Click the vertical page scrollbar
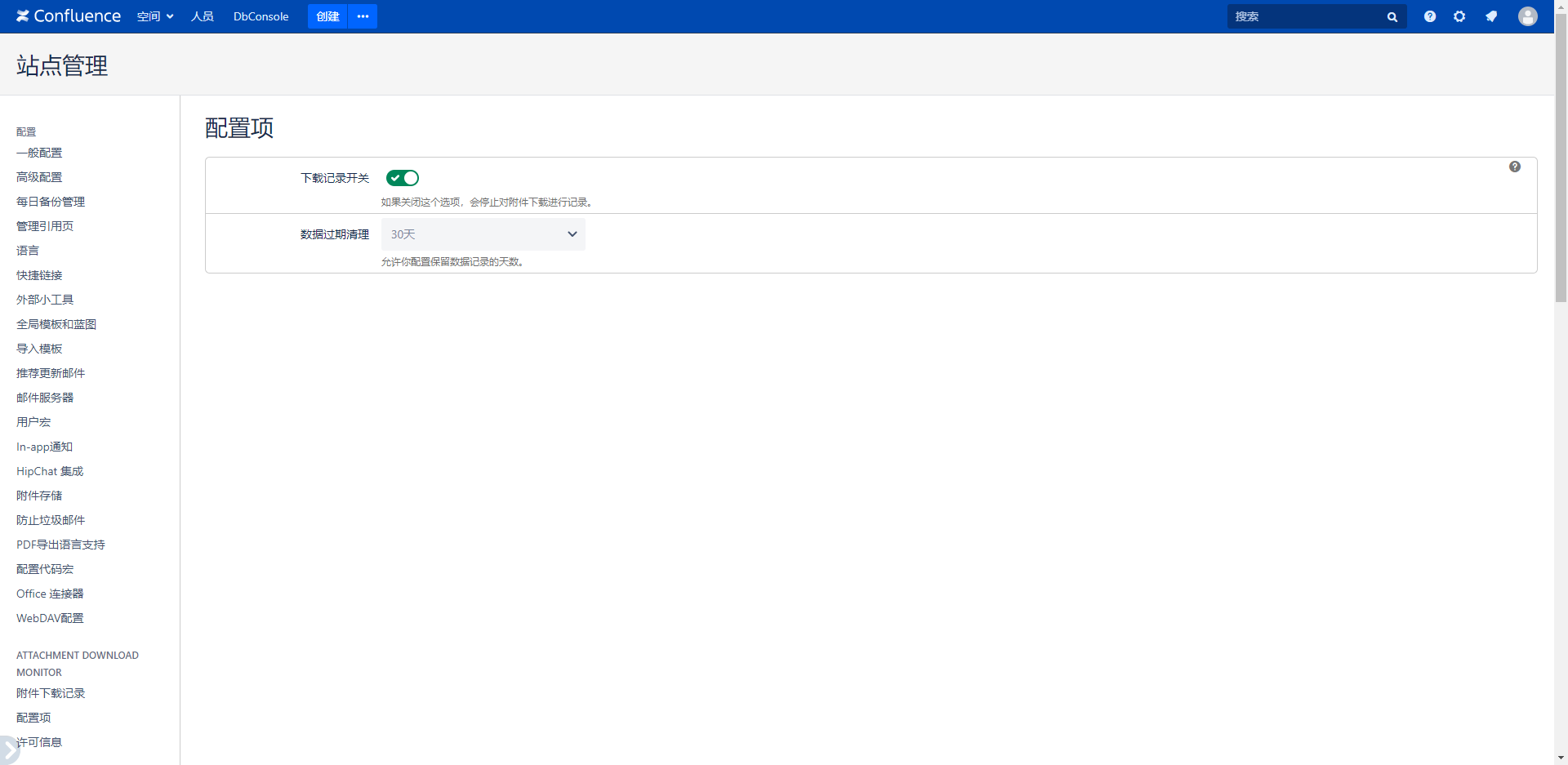 pos(1561,163)
